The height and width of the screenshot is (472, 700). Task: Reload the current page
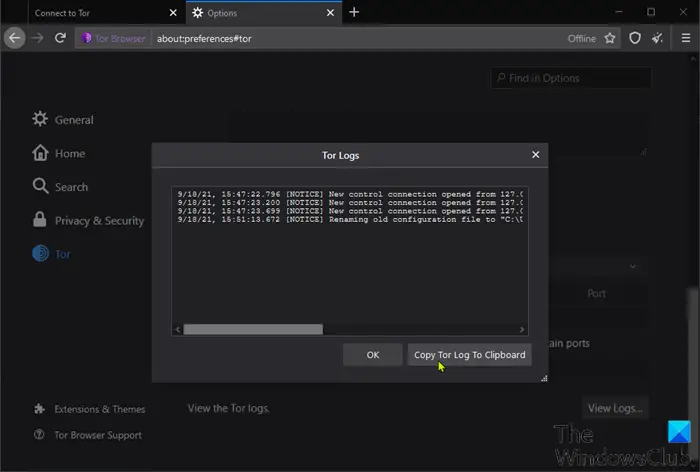60,38
